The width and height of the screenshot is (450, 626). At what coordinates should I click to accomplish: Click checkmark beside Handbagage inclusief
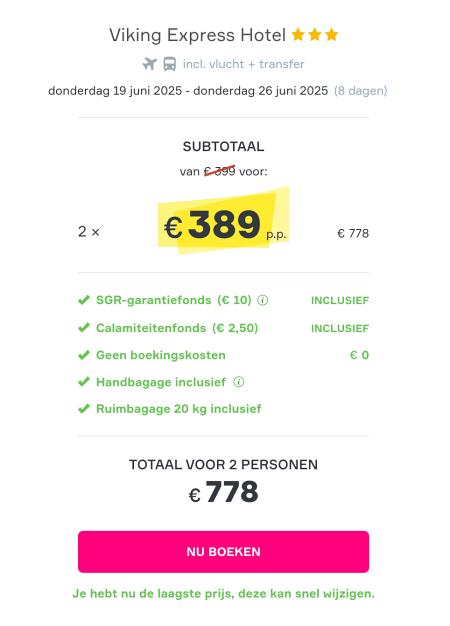[x=84, y=382]
